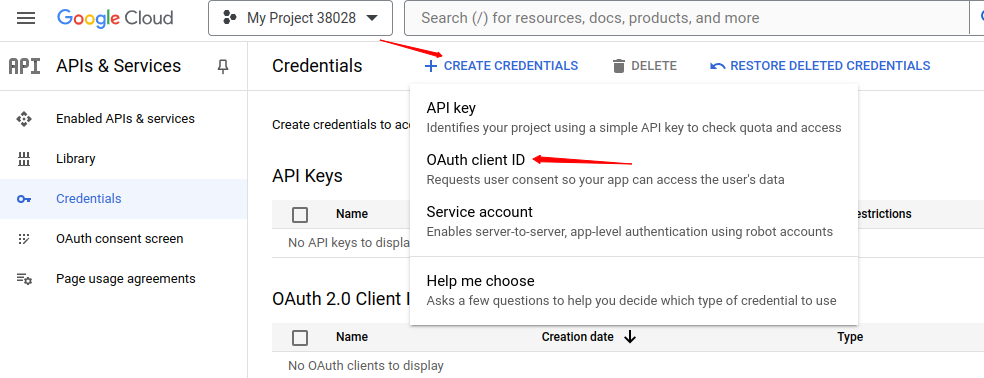
Task: Click the OAuth clients Name column header
Action: pyautogui.click(x=351, y=337)
